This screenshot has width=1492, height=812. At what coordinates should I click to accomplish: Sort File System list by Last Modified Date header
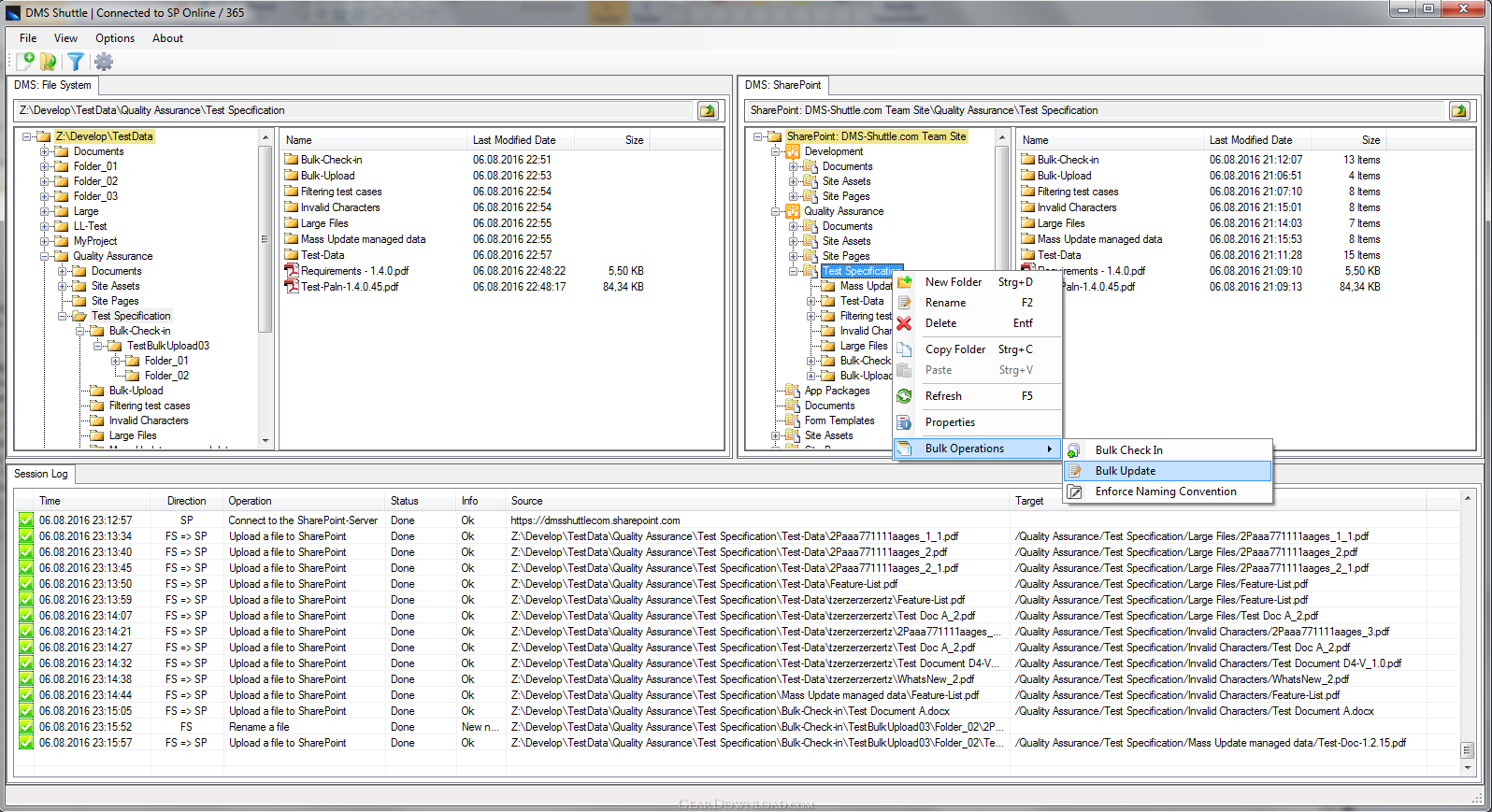(520, 140)
